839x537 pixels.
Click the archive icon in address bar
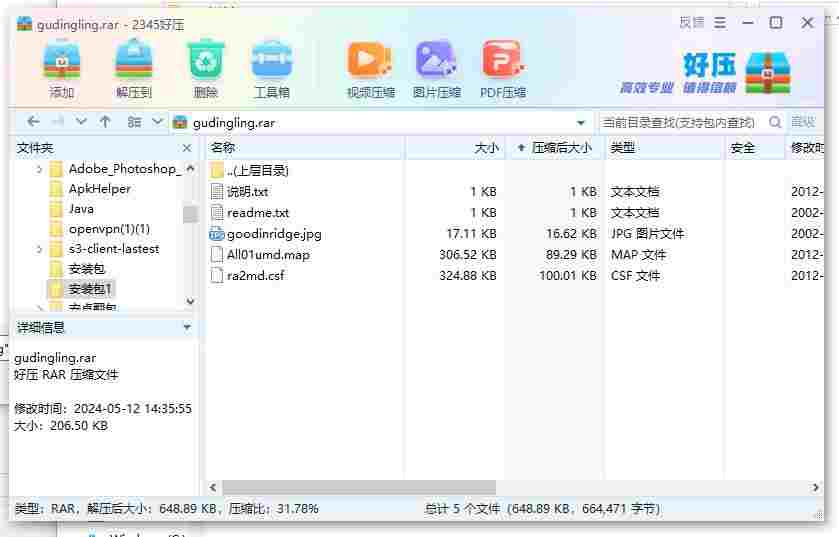click(x=180, y=122)
